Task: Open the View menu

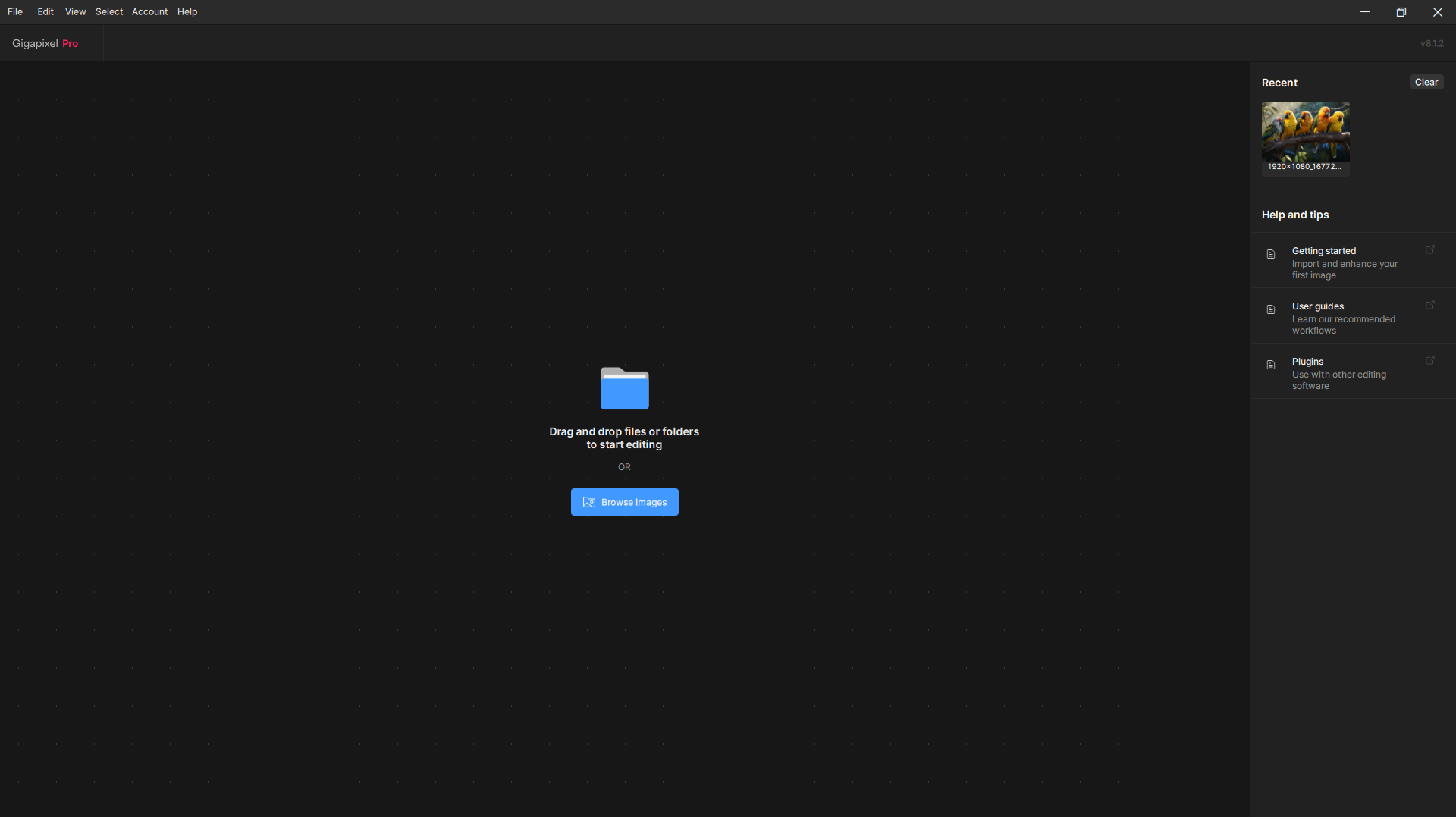Action: tap(75, 11)
